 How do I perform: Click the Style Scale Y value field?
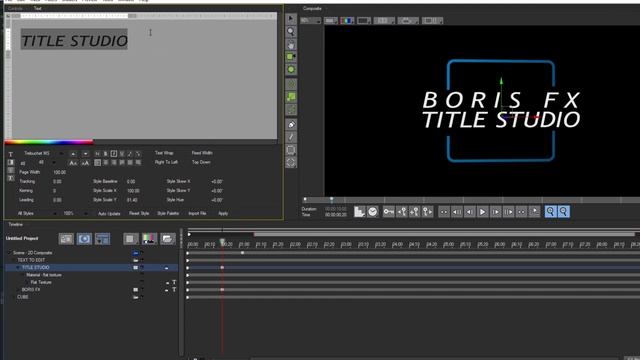pyautogui.click(x=132, y=200)
